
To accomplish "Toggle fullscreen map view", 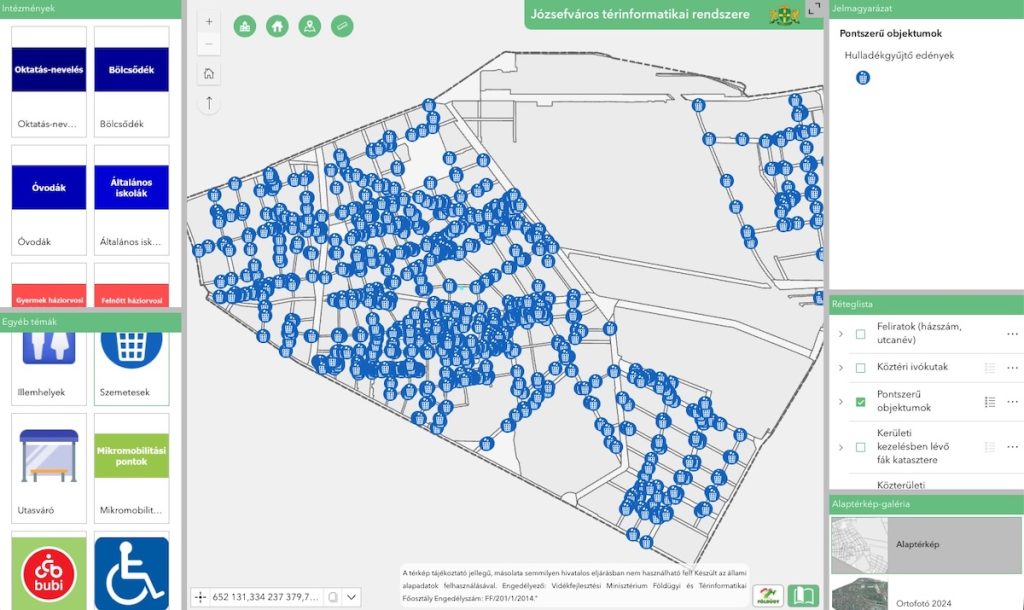I will (x=814, y=8).
